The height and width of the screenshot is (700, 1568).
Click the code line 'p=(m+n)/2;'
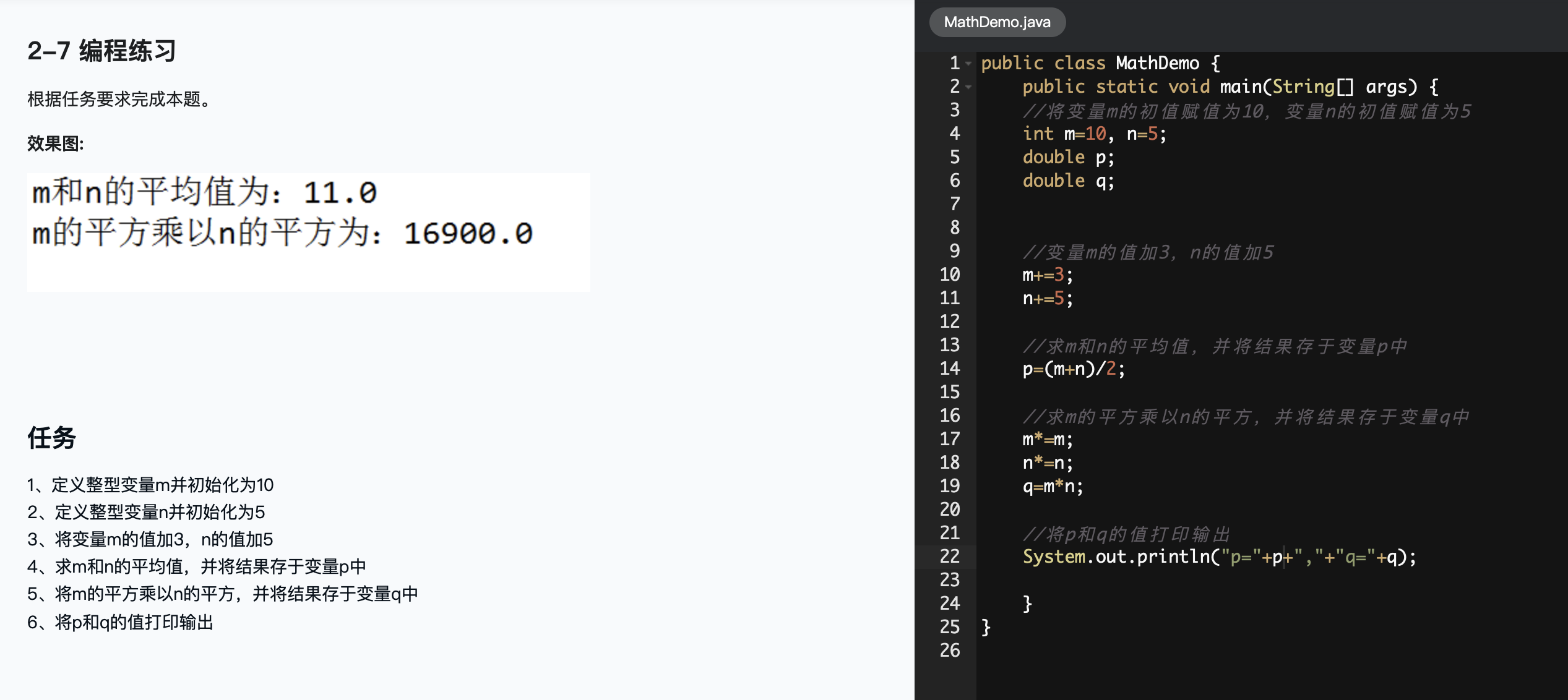point(1074,369)
